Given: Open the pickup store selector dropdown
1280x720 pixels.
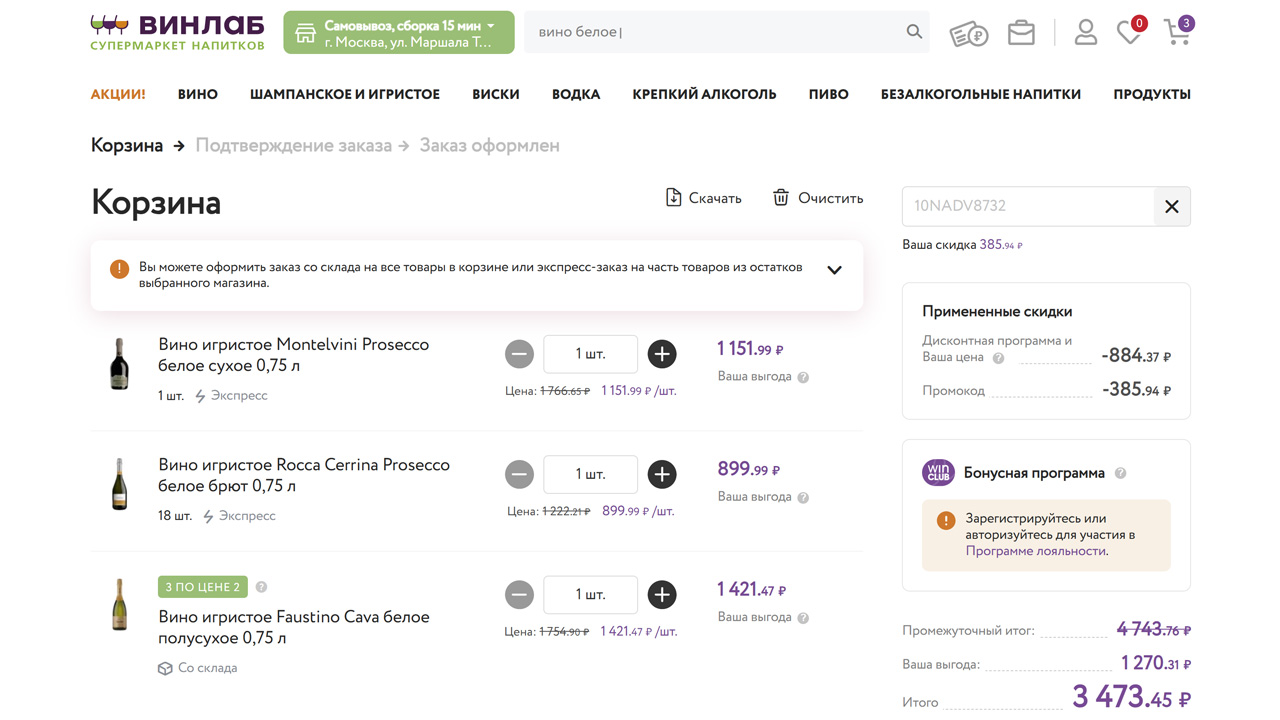Looking at the screenshot, I should pos(399,33).
